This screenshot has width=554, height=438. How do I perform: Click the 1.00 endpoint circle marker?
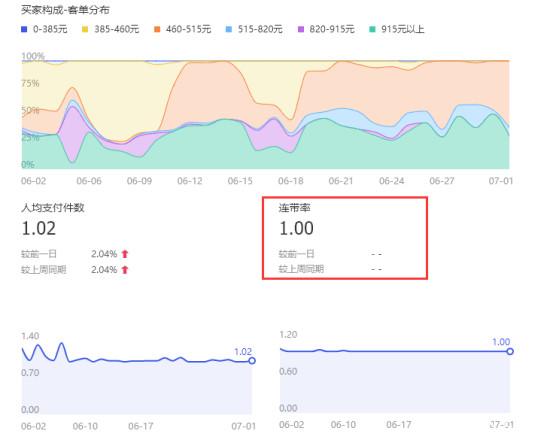pos(510,351)
